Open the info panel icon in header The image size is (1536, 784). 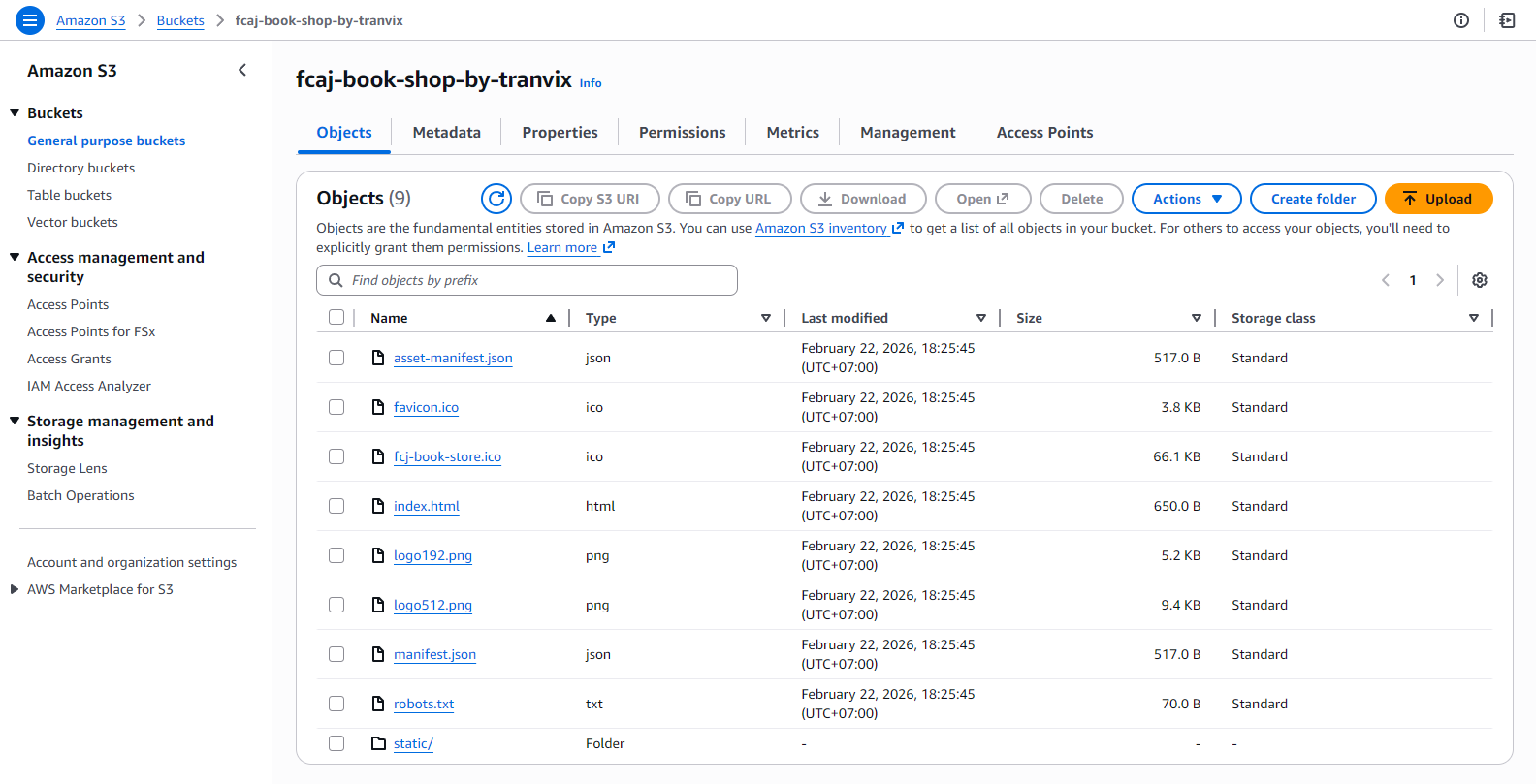pos(1461,20)
